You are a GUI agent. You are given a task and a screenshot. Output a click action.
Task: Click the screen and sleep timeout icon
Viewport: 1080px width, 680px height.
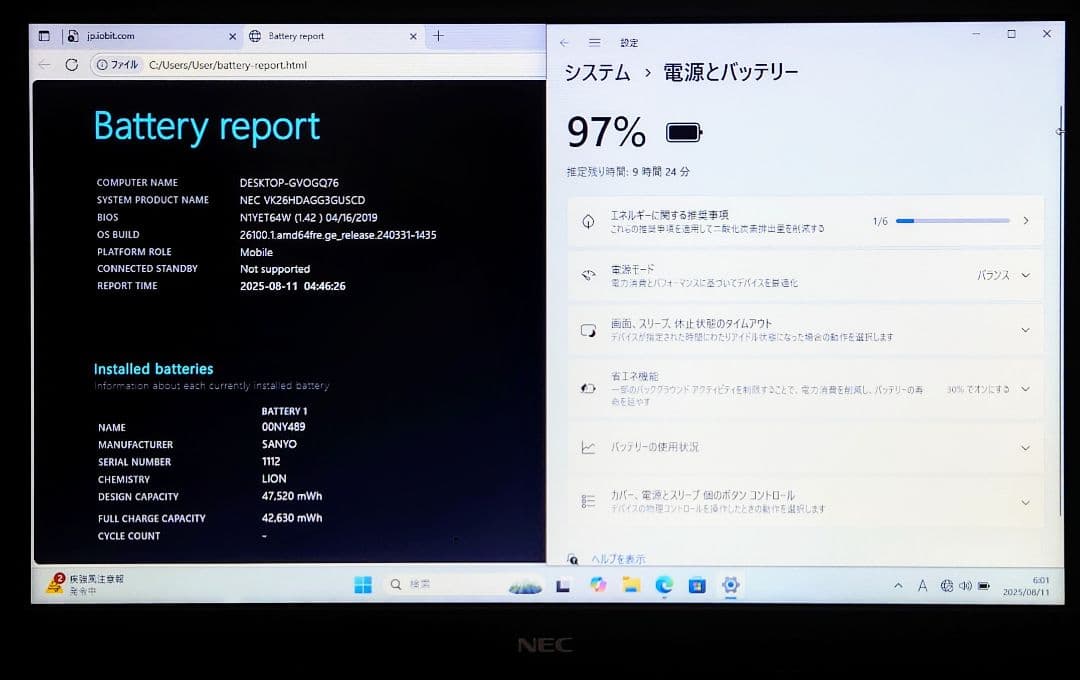pos(591,331)
